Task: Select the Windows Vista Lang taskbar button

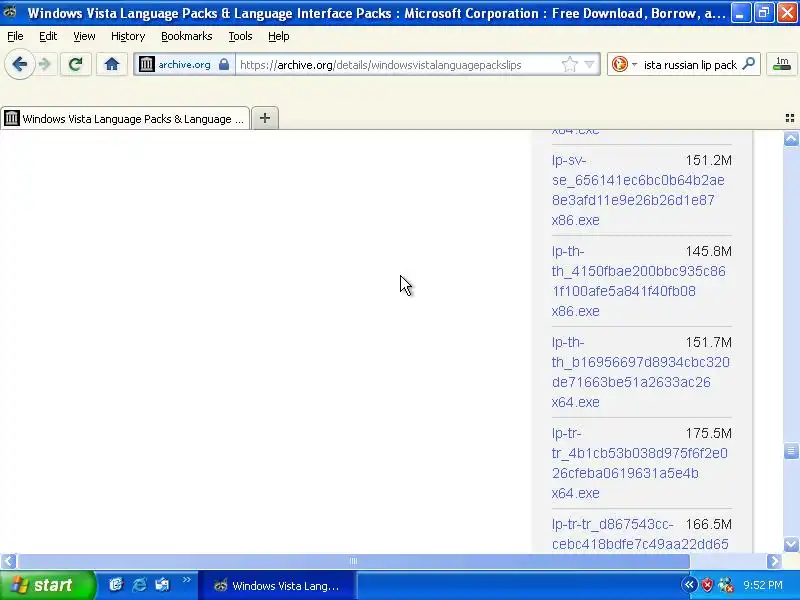Action: pos(276,586)
